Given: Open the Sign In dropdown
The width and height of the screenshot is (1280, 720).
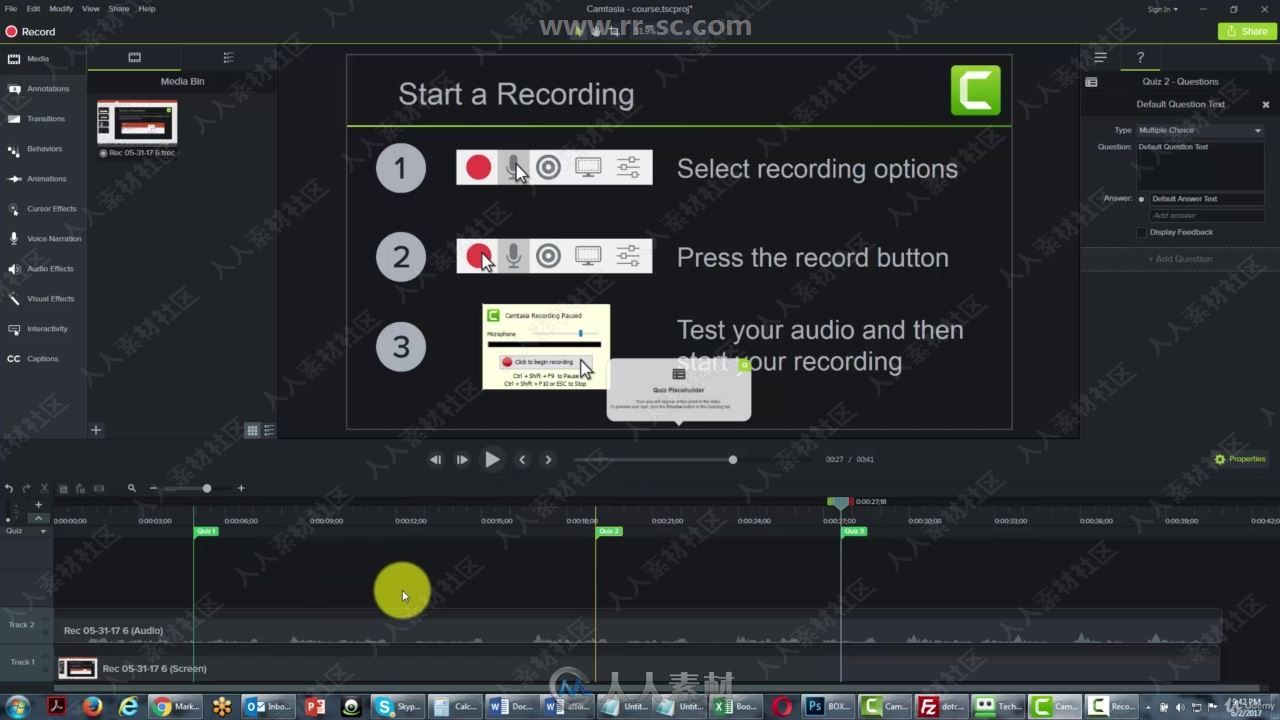Looking at the screenshot, I should click(x=1163, y=9).
